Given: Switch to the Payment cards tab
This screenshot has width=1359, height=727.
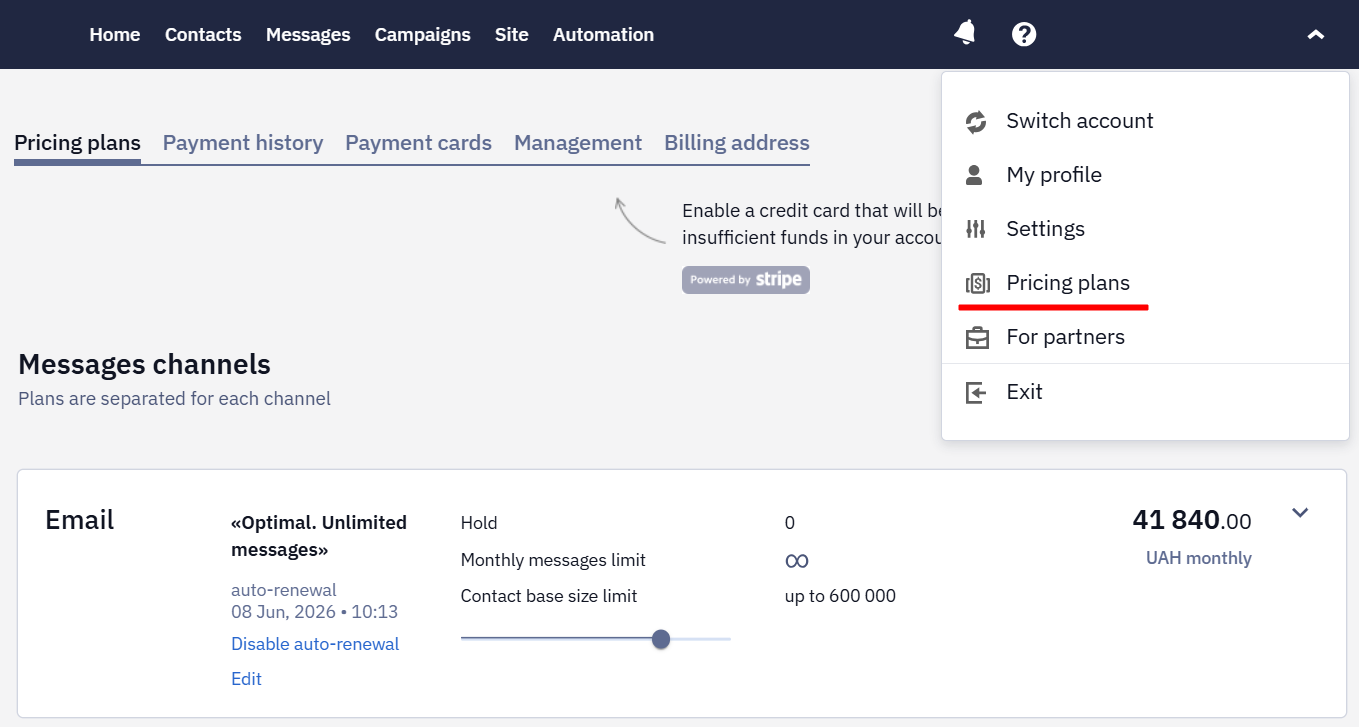Looking at the screenshot, I should pos(418,143).
